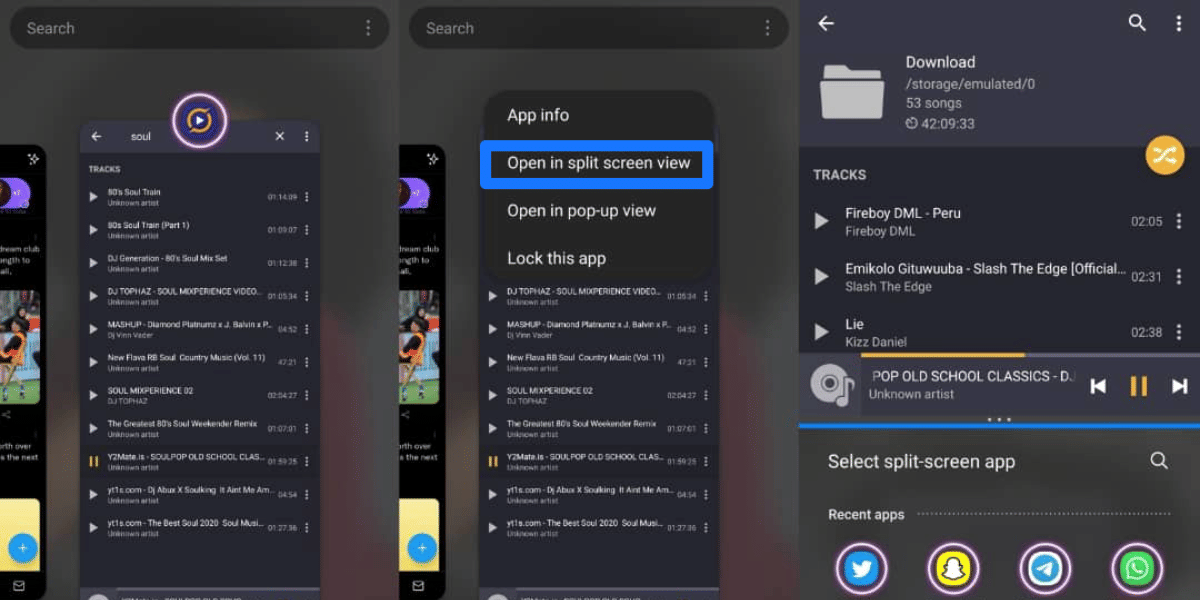Image resolution: width=1200 pixels, height=600 pixels.
Task: Open Twitter from the recent apps row
Action: point(861,567)
